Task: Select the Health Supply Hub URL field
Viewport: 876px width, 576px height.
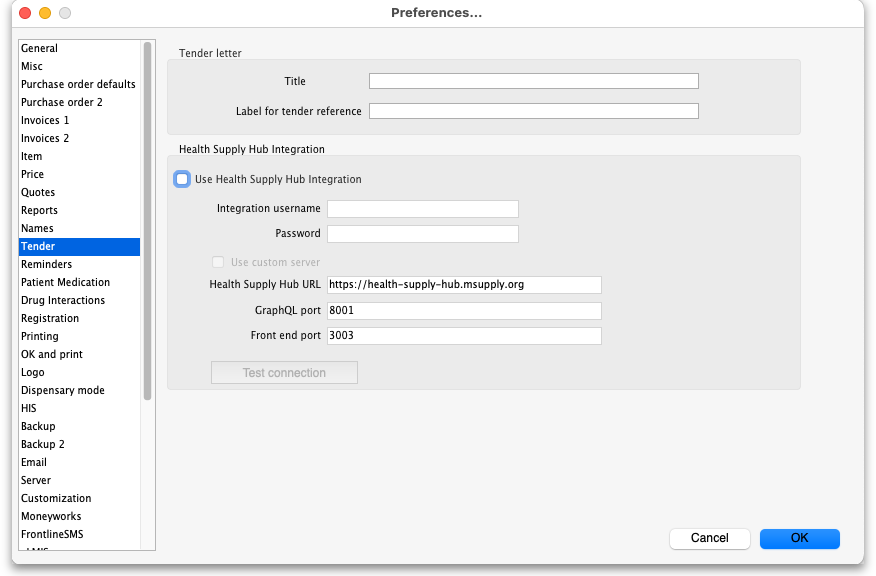Action: tap(464, 285)
